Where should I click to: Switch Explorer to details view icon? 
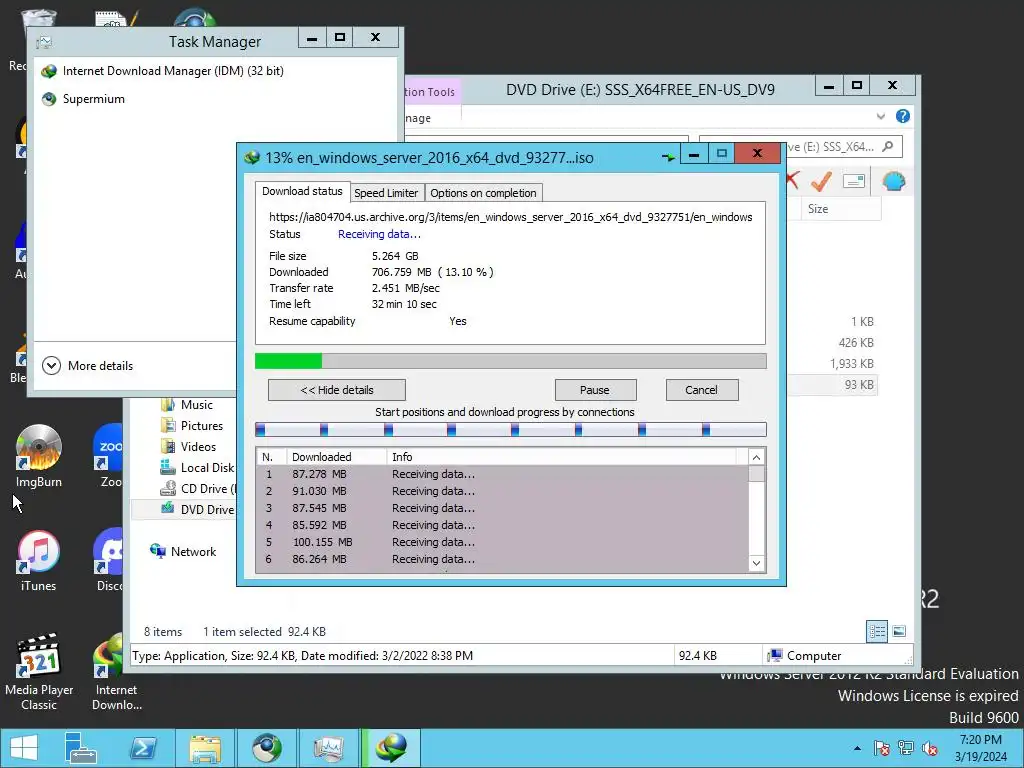pyautogui.click(x=877, y=631)
